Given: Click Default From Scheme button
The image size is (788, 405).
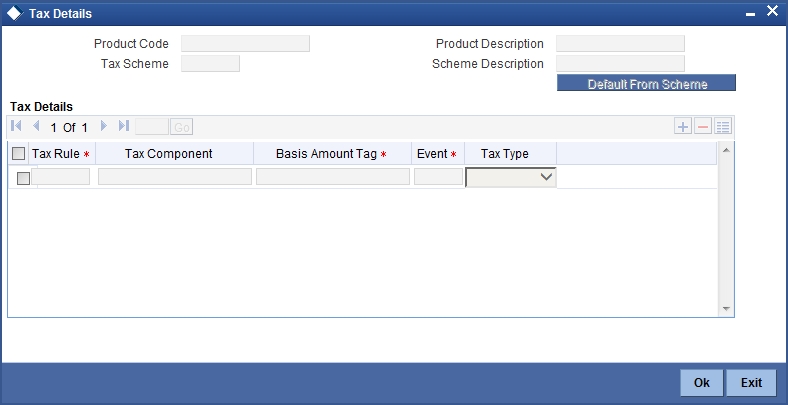Looking at the screenshot, I should 646,83.
